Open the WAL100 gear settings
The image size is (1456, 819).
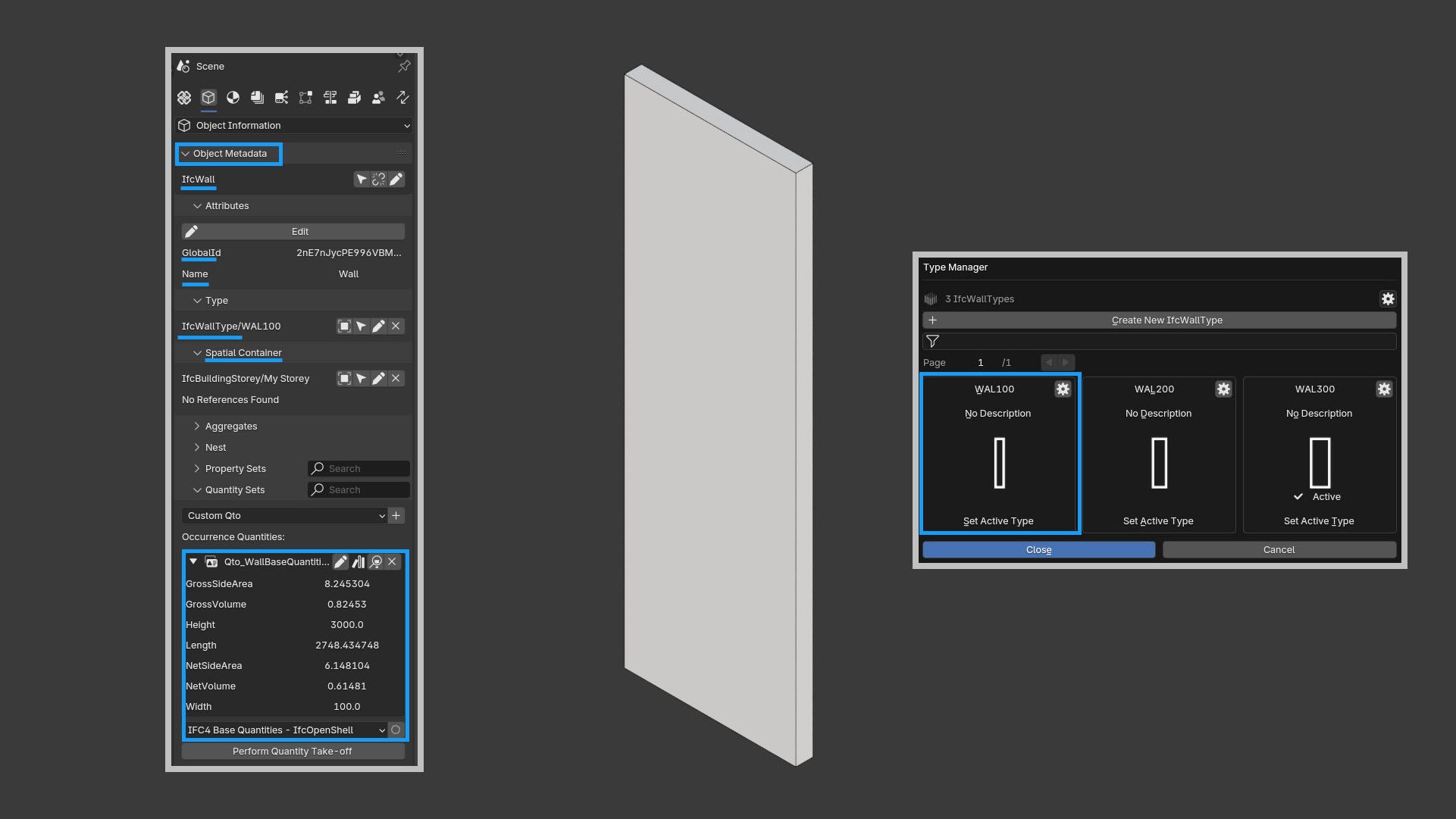coord(1063,389)
